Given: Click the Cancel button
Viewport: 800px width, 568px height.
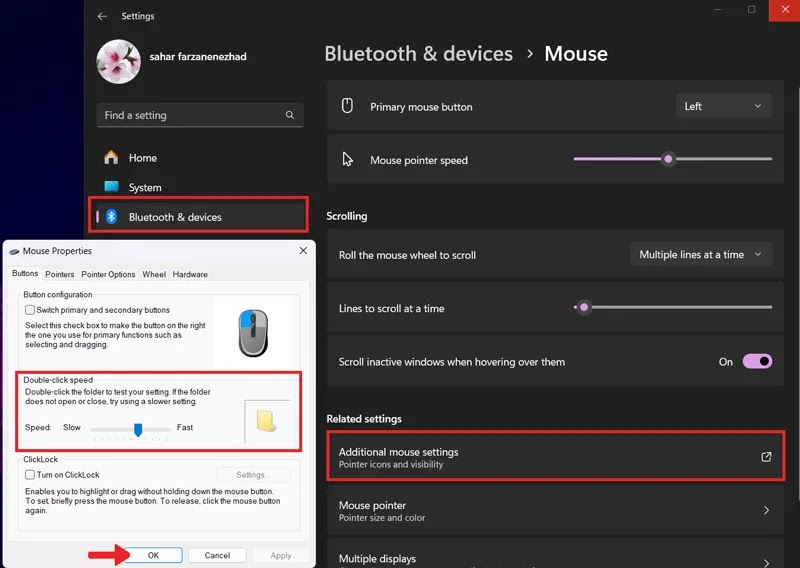Looking at the screenshot, I should (217, 555).
